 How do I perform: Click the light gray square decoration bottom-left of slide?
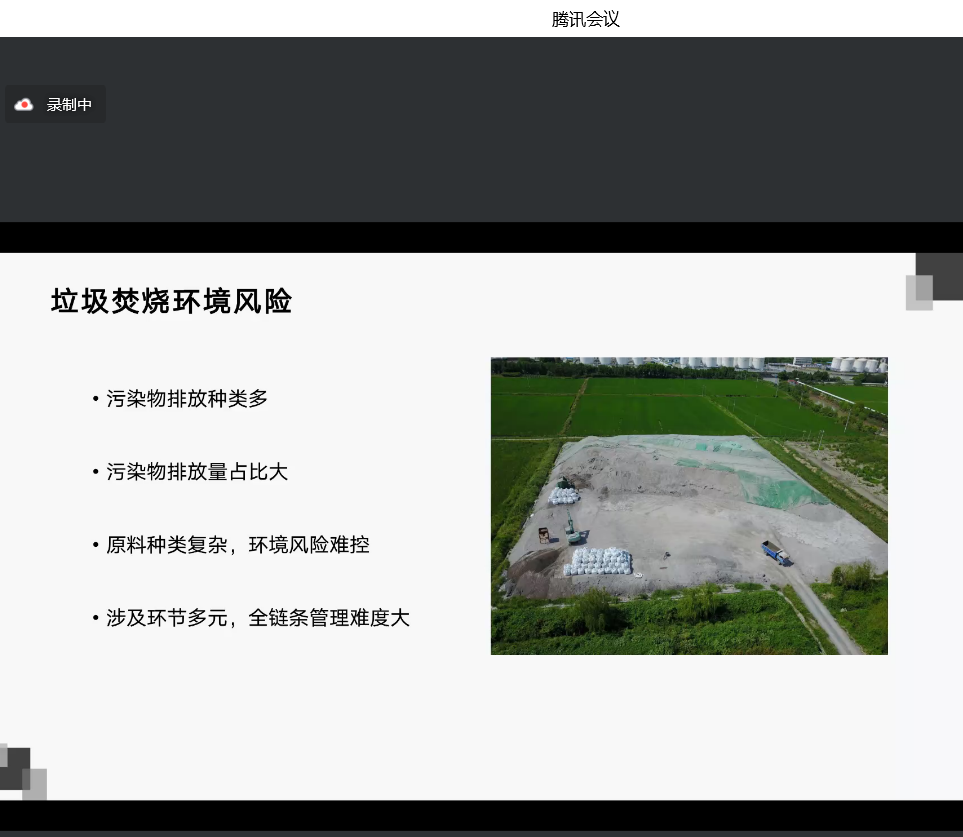pyautogui.click(x=35, y=785)
